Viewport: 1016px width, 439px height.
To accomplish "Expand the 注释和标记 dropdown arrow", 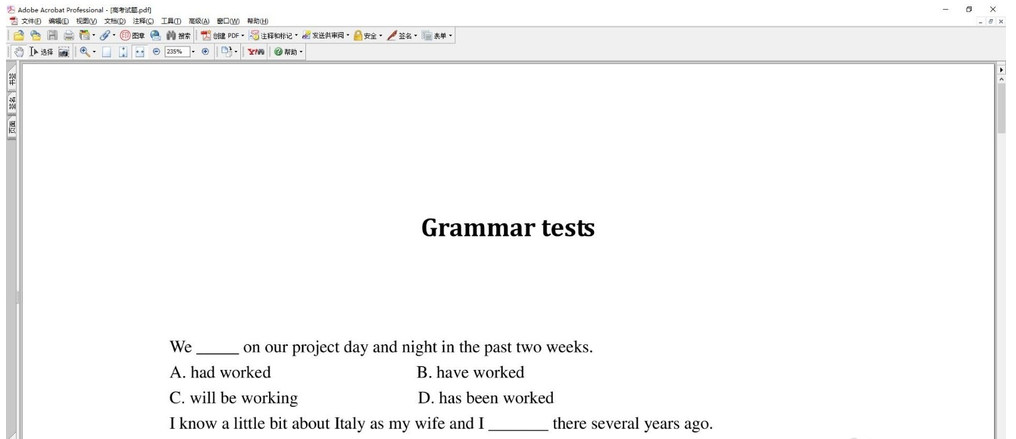I will (x=296, y=36).
